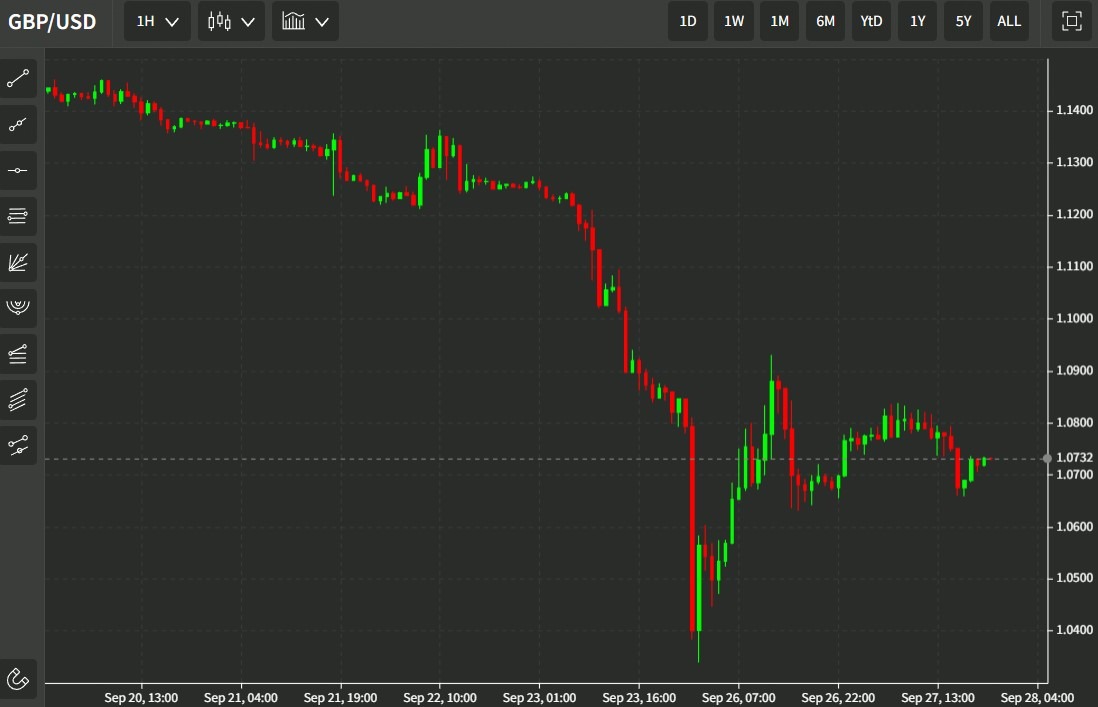The image size is (1098, 707).
Task: Set chart range to 5Y
Action: coord(964,21)
